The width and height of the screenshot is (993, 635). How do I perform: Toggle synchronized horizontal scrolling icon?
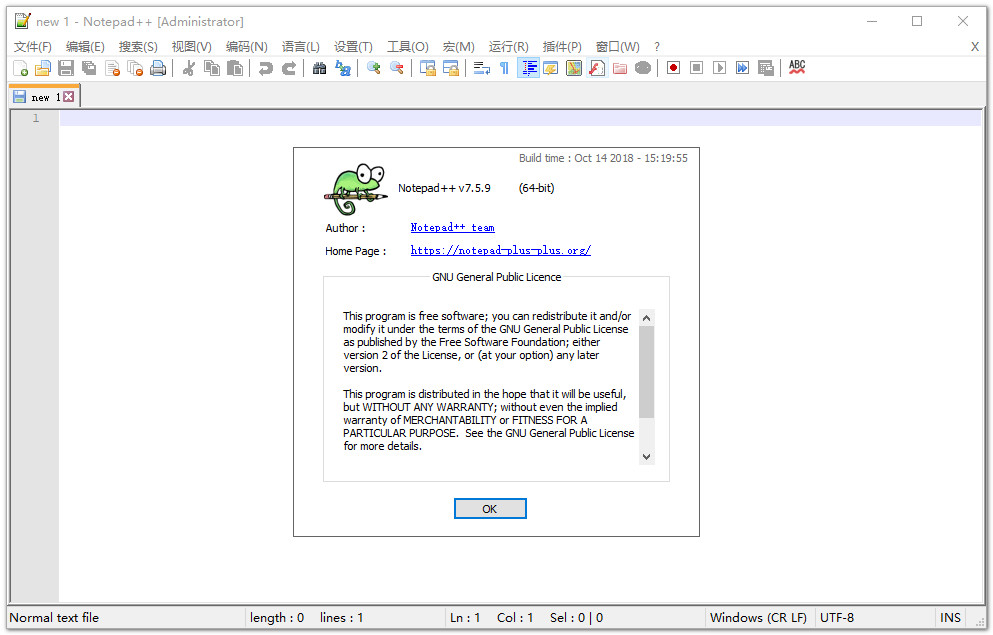pyautogui.click(x=450, y=68)
